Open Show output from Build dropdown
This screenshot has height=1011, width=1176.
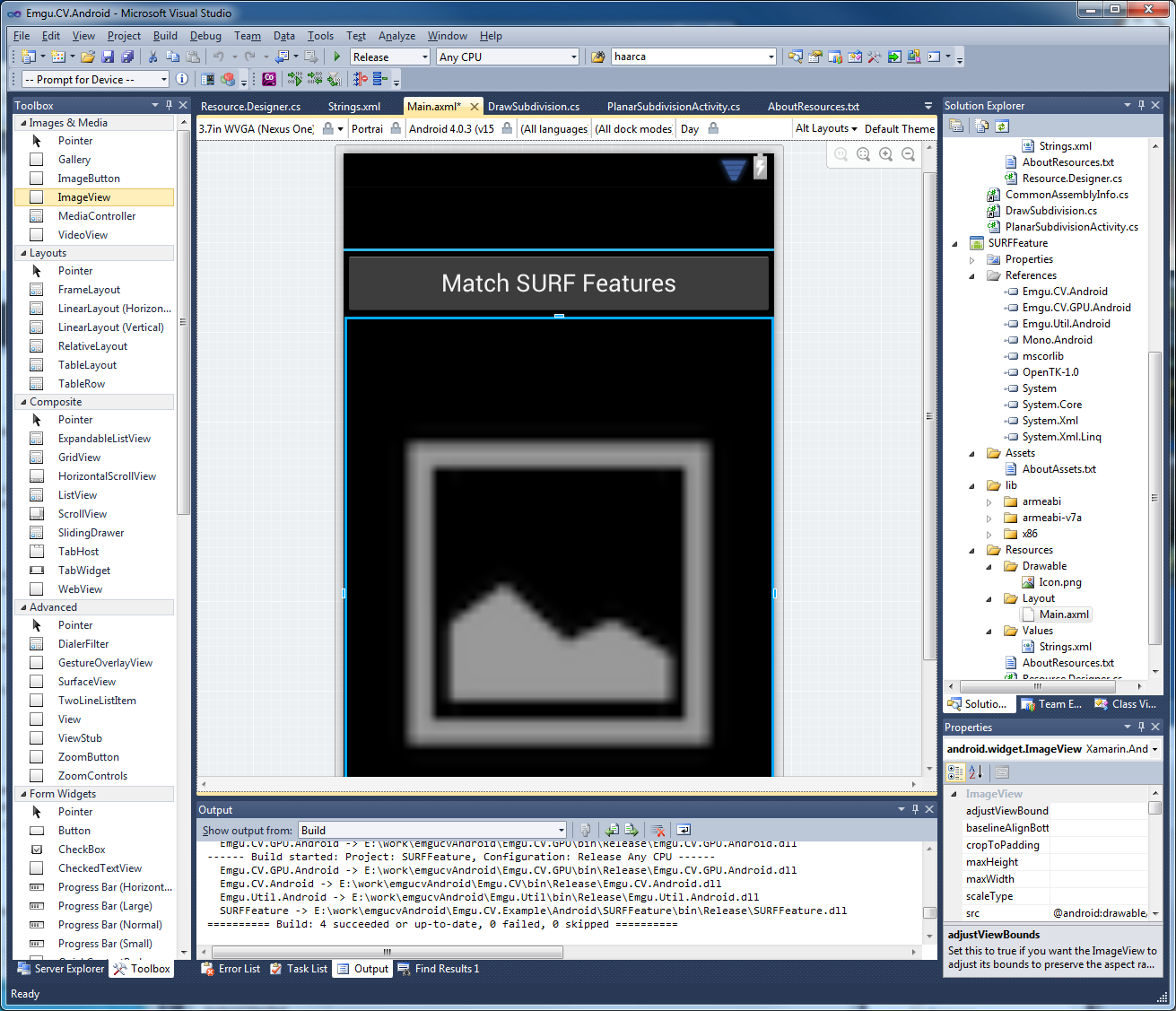(x=432, y=830)
